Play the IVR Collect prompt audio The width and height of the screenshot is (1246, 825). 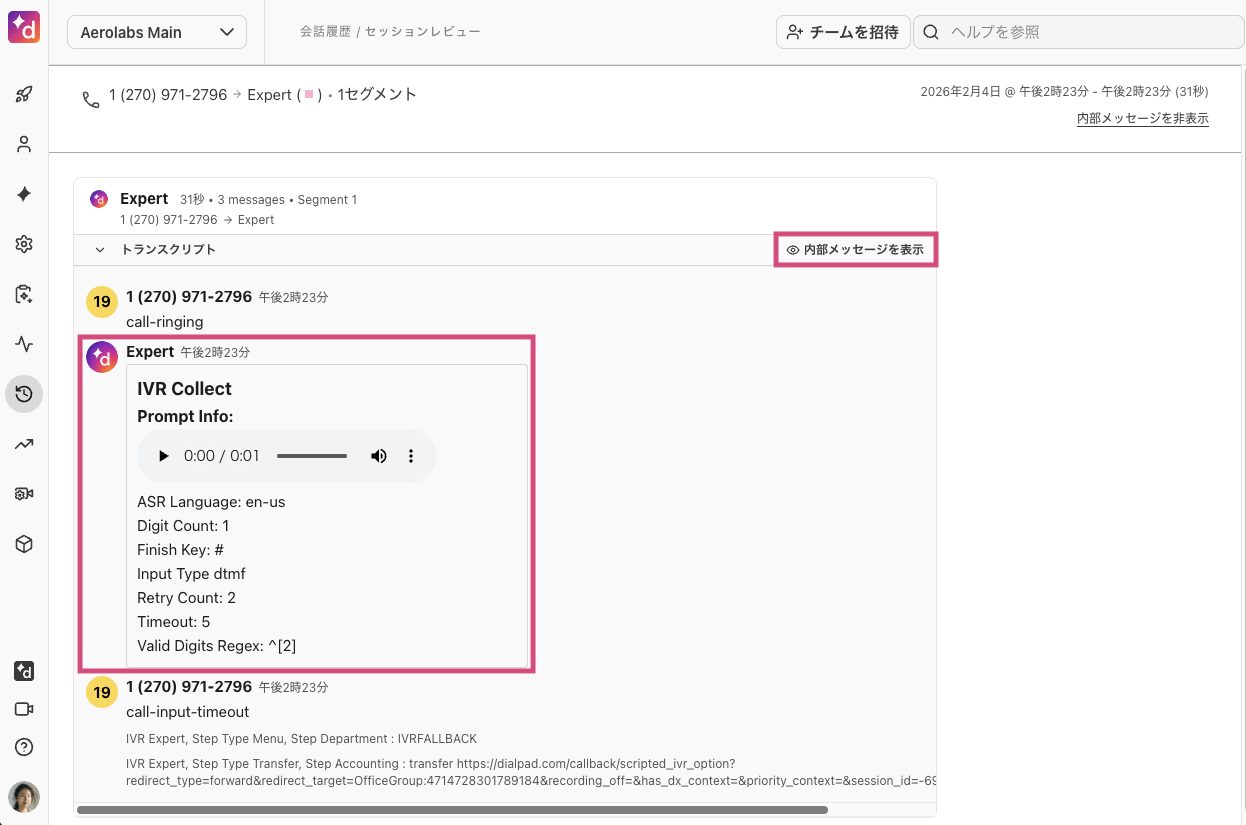[164, 455]
